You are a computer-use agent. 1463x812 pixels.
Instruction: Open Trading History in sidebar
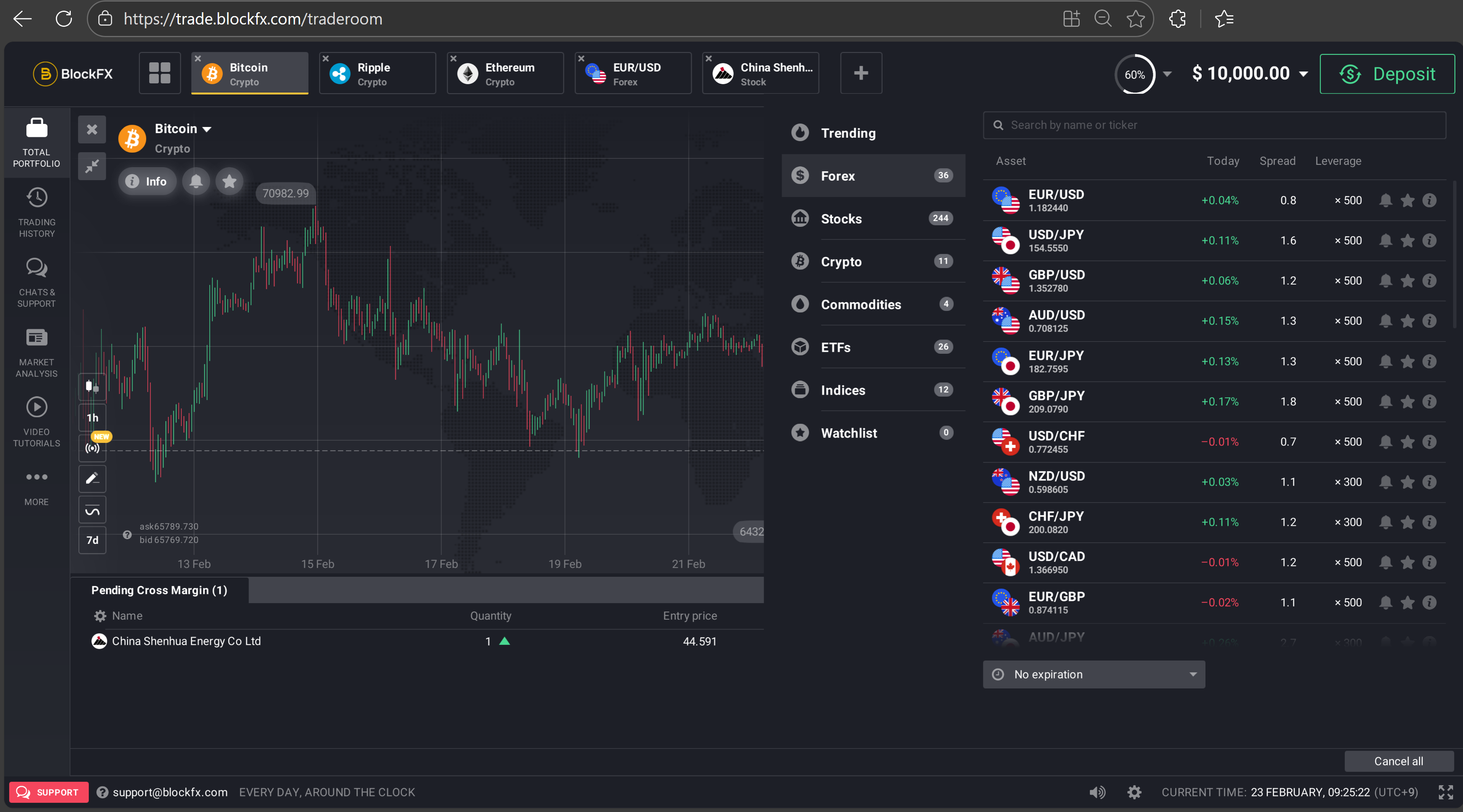pos(36,212)
